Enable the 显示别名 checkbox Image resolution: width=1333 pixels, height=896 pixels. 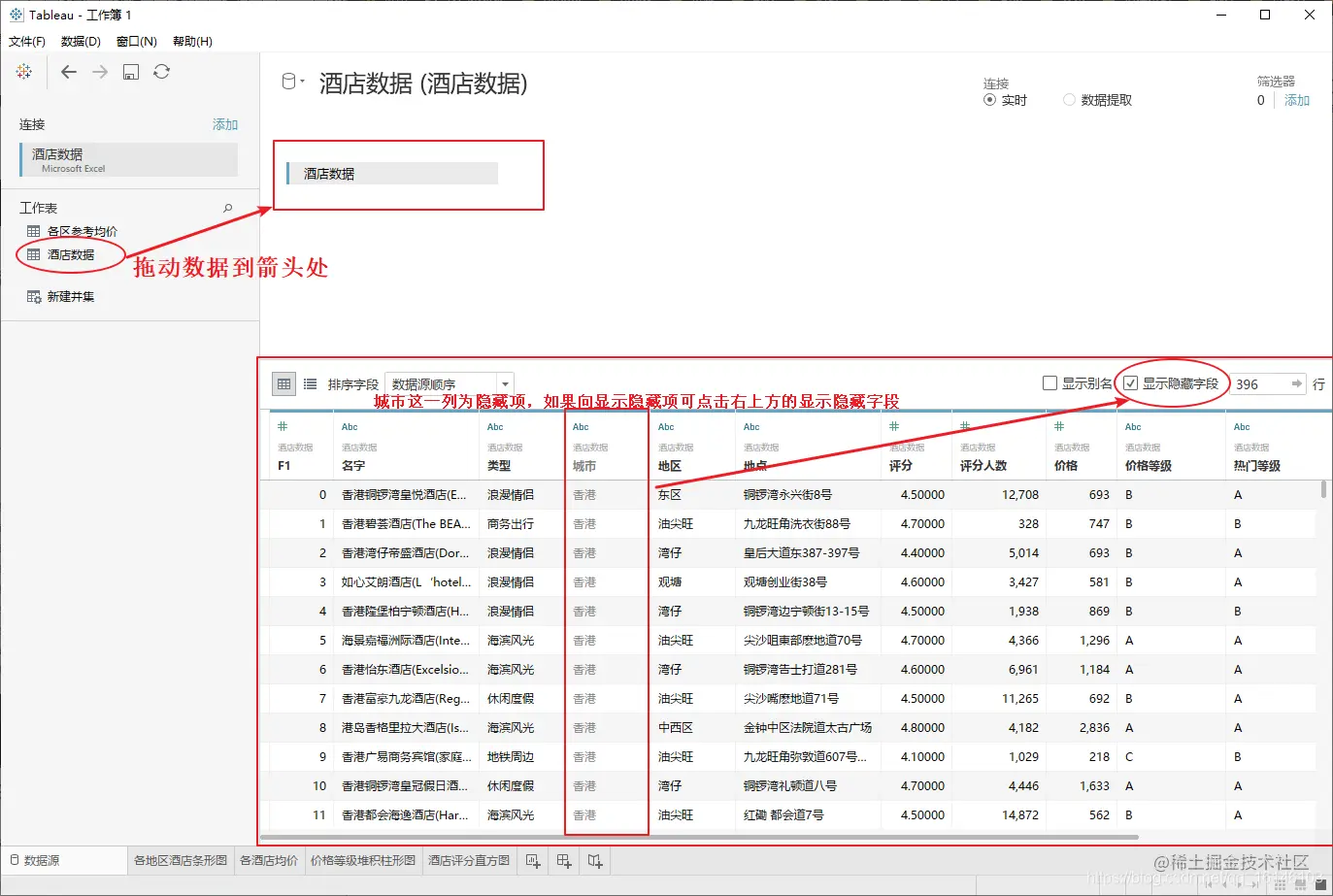click(x=1050, y=383)
